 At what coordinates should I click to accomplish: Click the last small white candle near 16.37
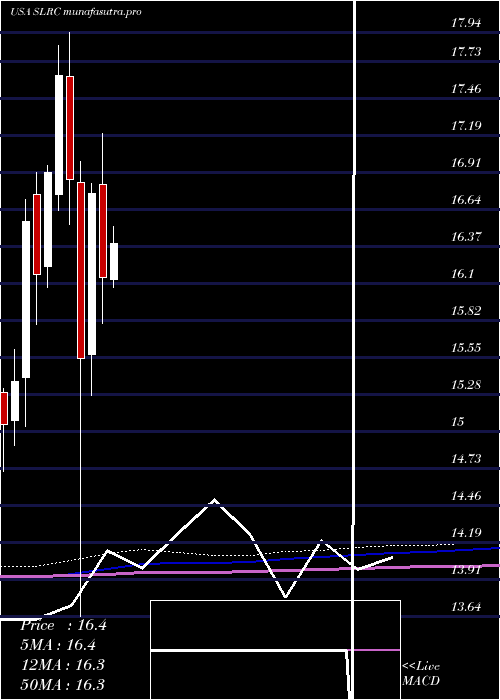click(114, 262)
